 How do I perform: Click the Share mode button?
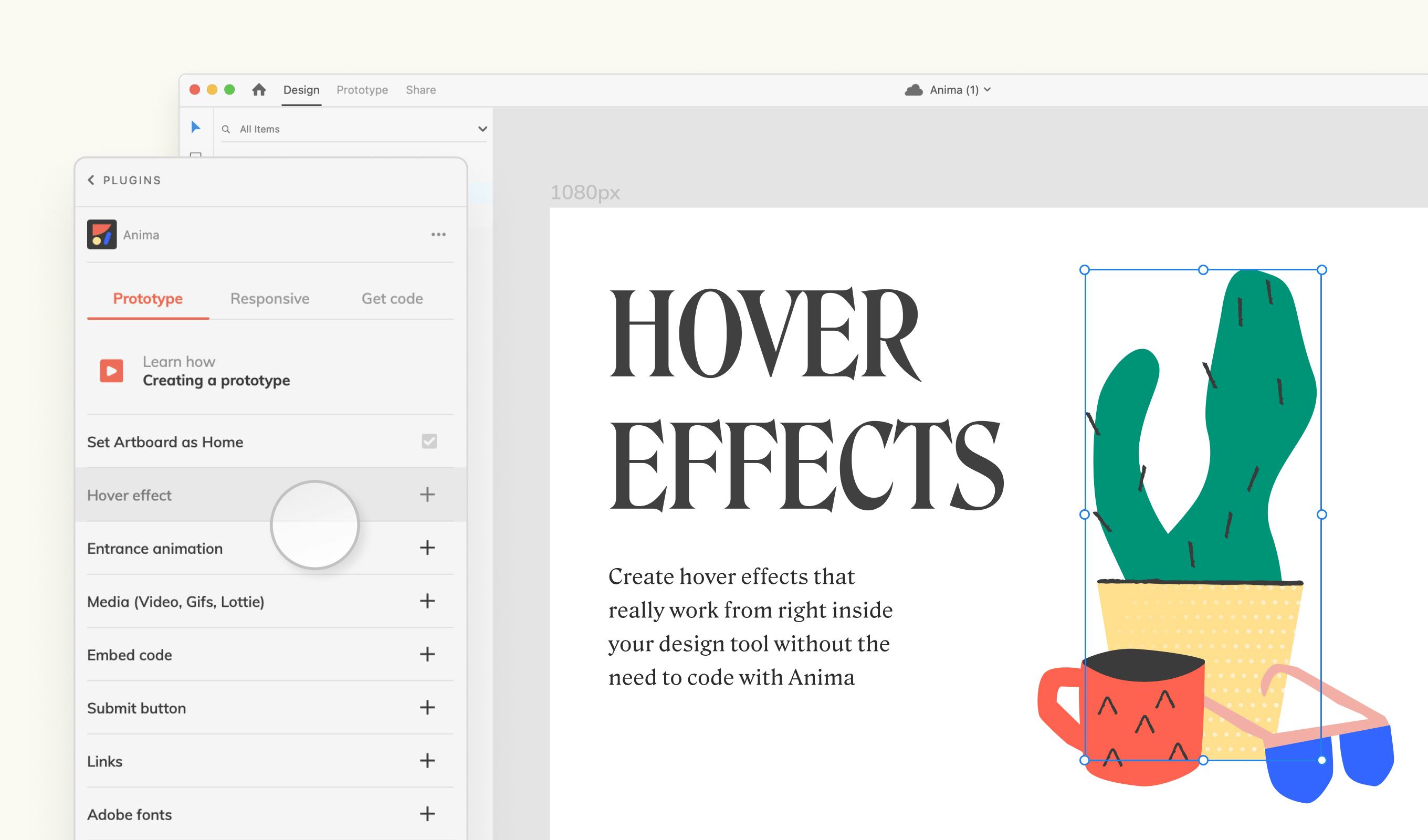click(421, 90)
